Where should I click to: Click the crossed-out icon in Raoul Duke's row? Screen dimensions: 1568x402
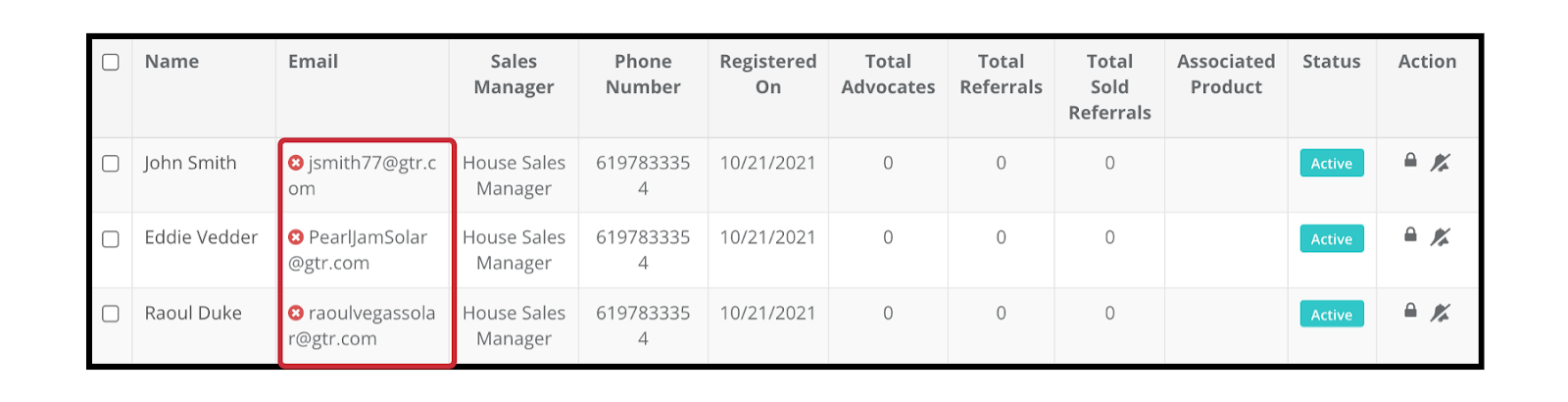1440,313
